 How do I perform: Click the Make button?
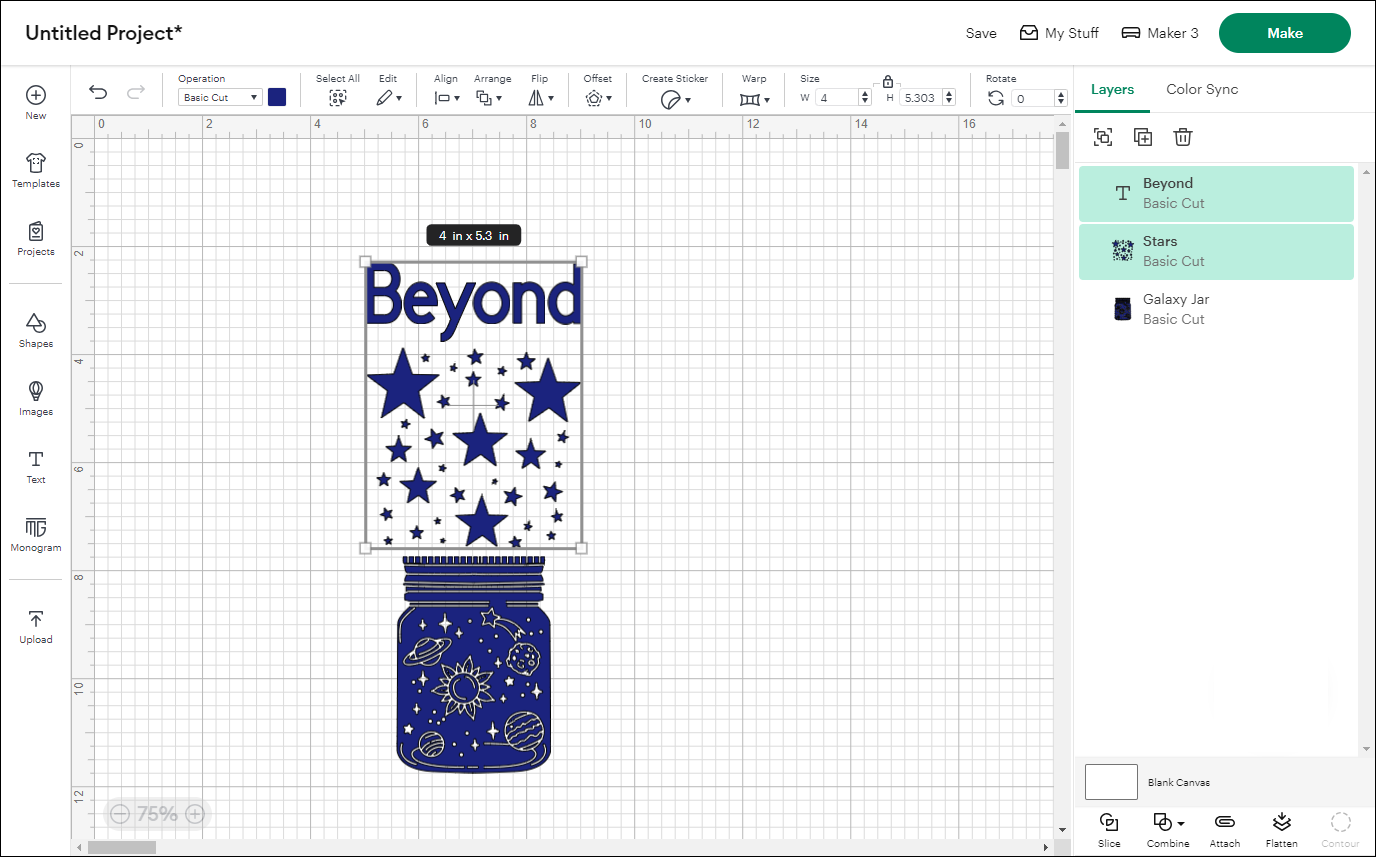point(1284,33)
